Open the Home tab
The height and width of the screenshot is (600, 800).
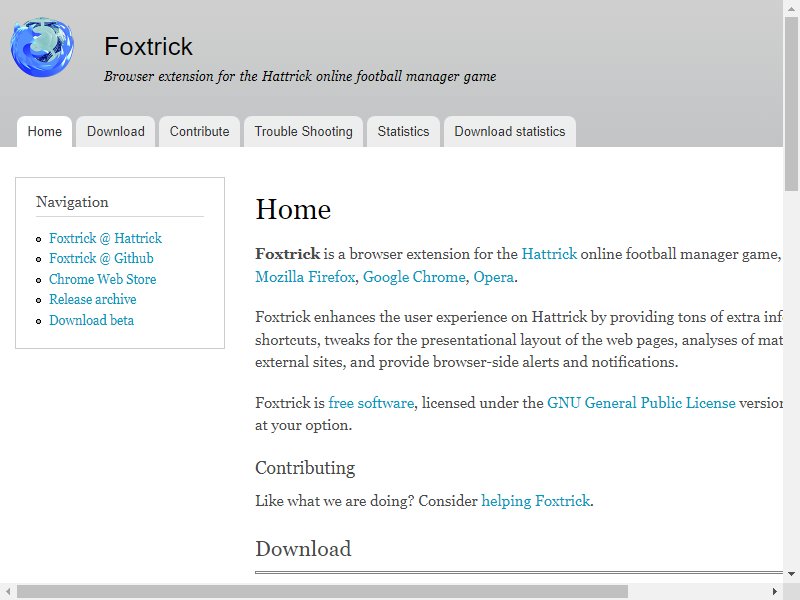pos(44,132)
